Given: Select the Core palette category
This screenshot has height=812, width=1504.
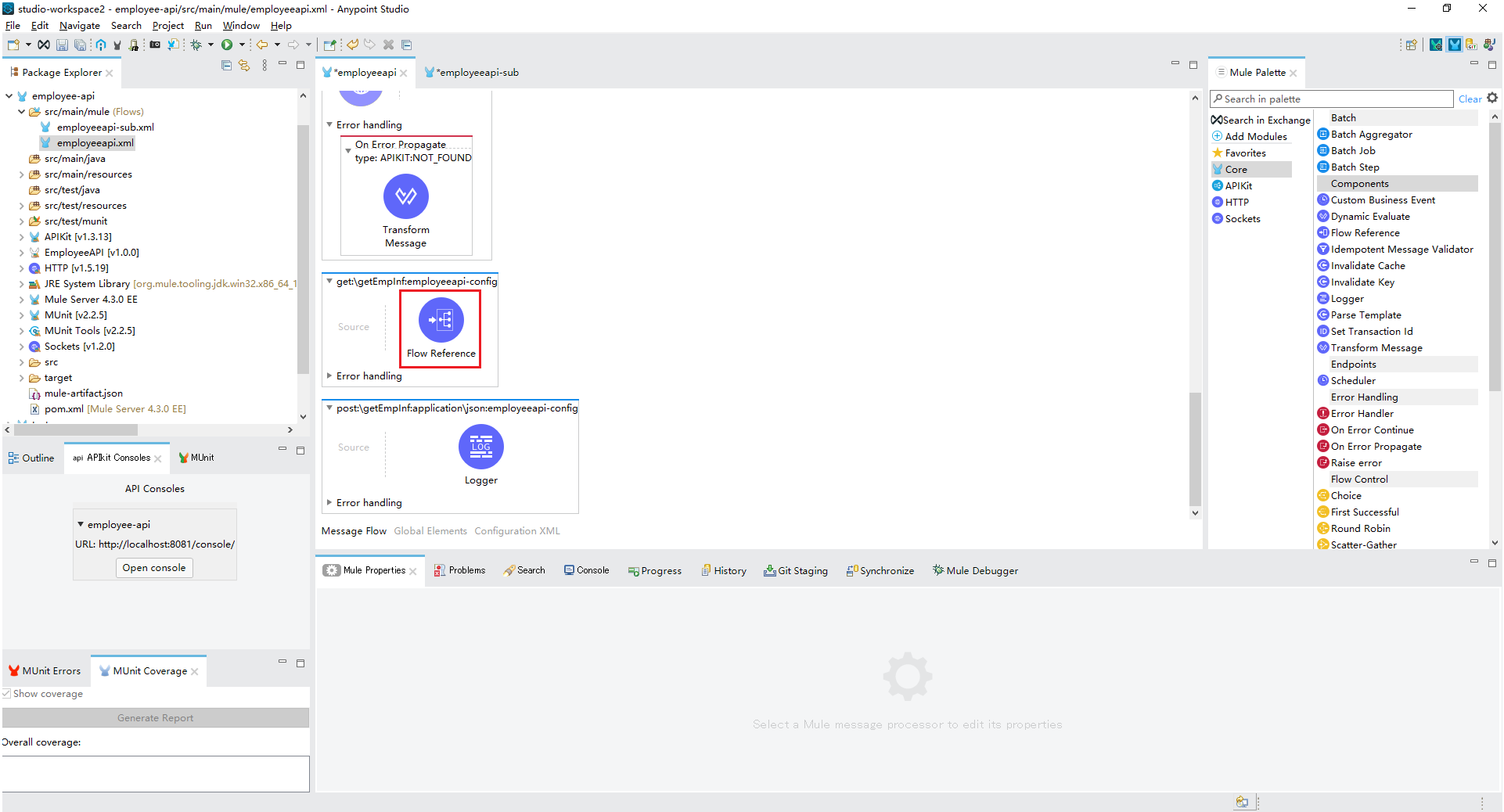Looking at the screenshot, I should [x=1251, y=170].
